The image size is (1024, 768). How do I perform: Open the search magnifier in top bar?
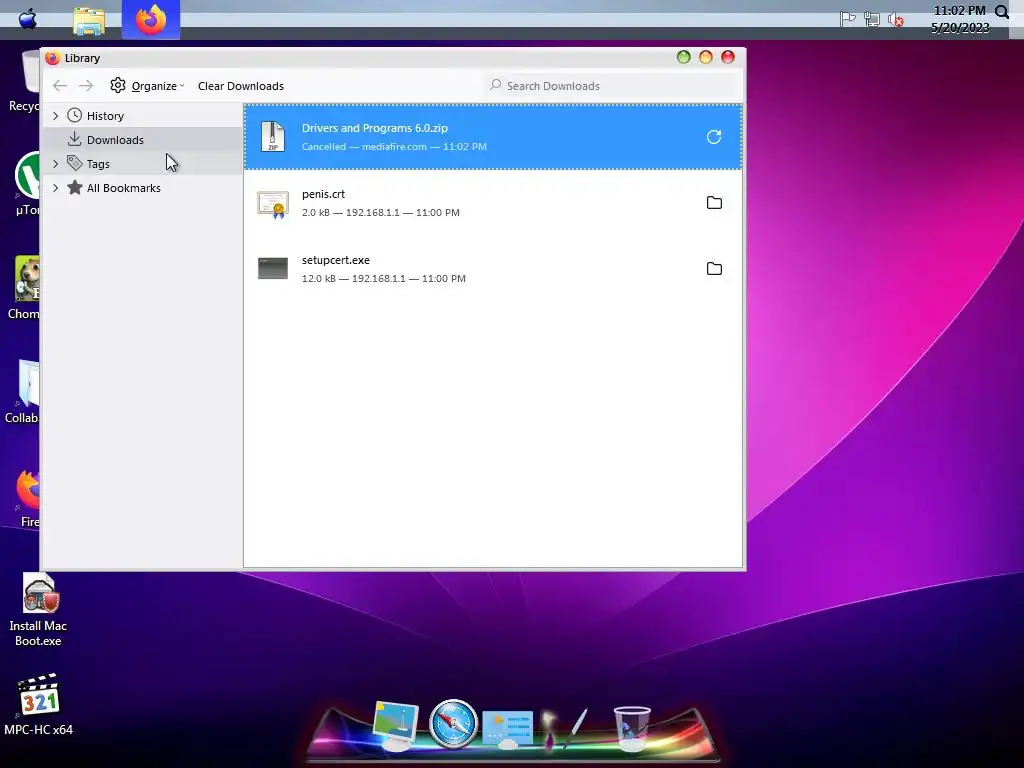pyautogui.click(x=1002, y=11)
